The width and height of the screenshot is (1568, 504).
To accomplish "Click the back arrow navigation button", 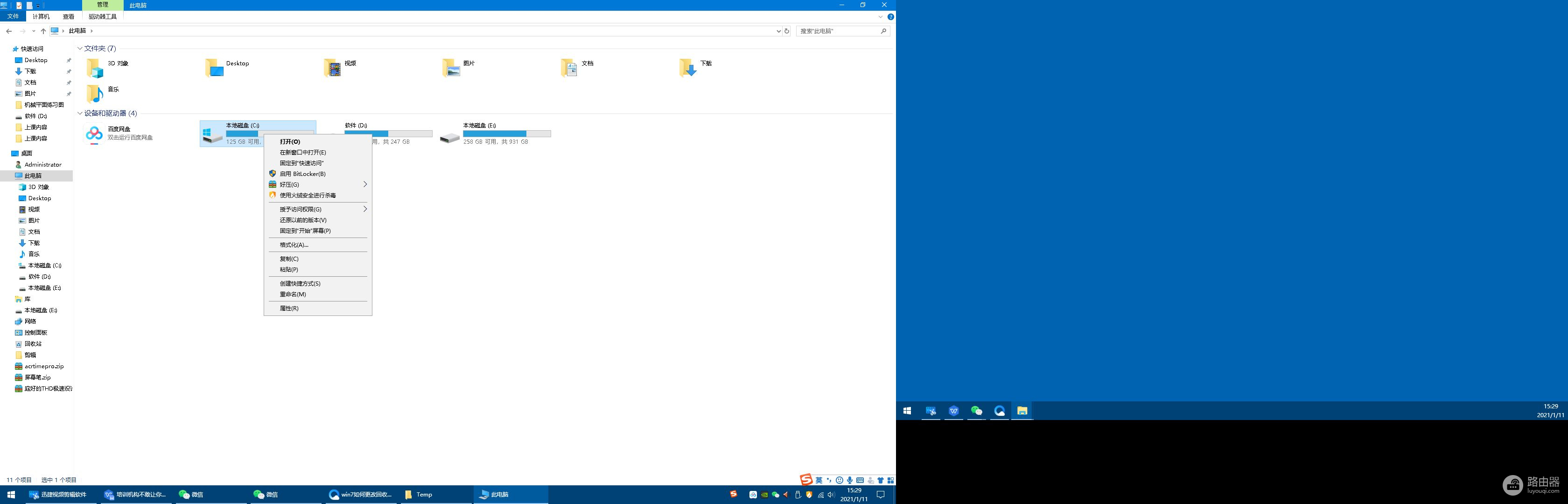I will (8, 31).
